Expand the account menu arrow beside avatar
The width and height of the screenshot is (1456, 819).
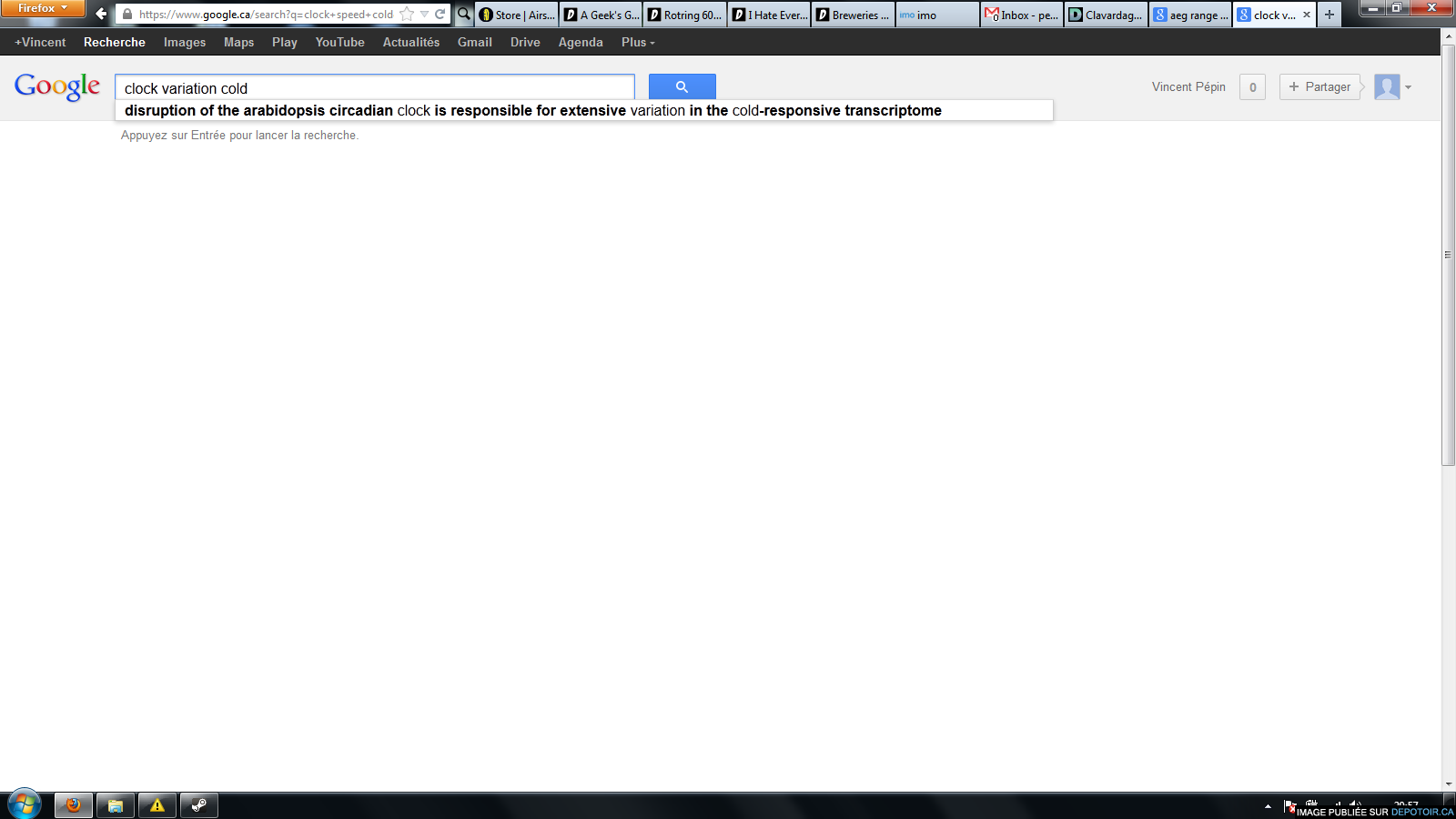click(1408, 87)
